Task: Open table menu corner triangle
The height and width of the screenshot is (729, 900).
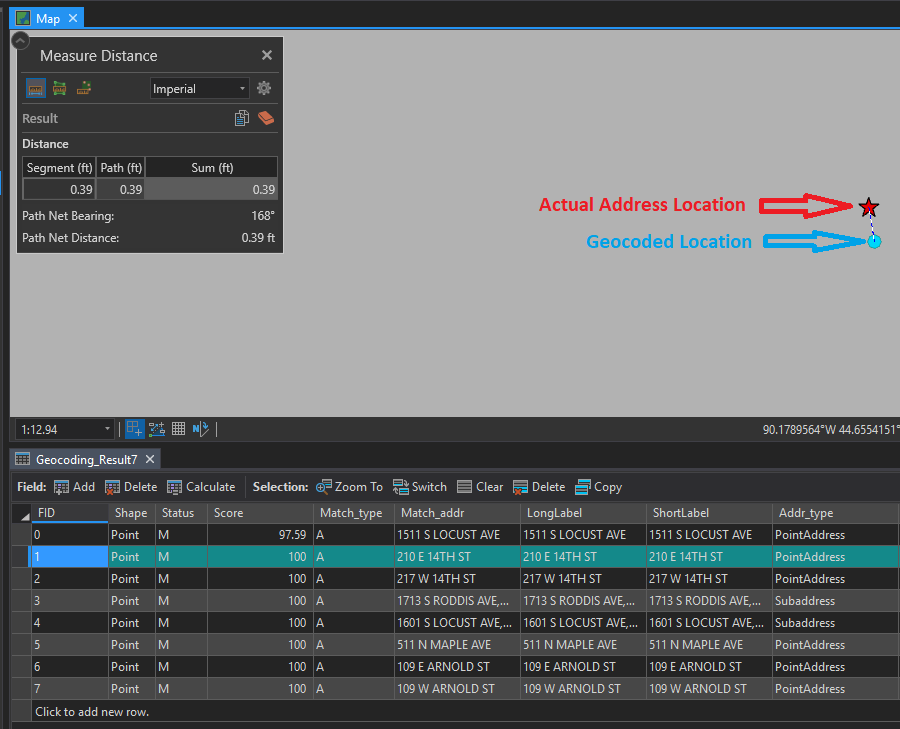Action: coord(24,517)
